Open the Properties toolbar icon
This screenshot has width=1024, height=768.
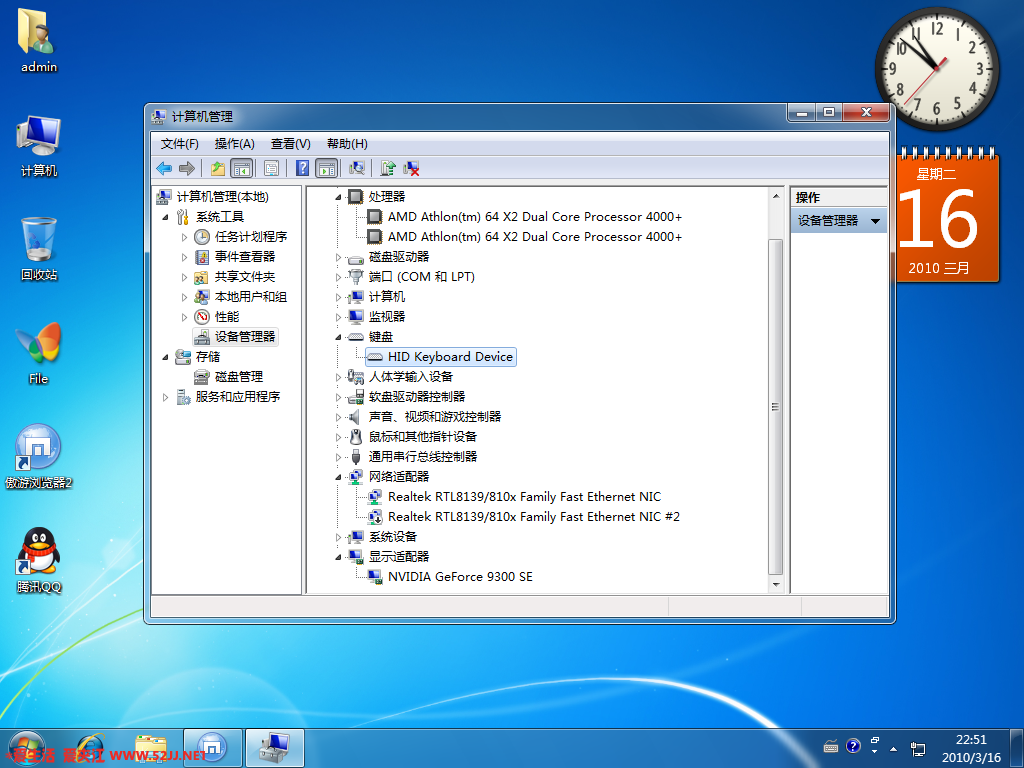pos(271,168)
